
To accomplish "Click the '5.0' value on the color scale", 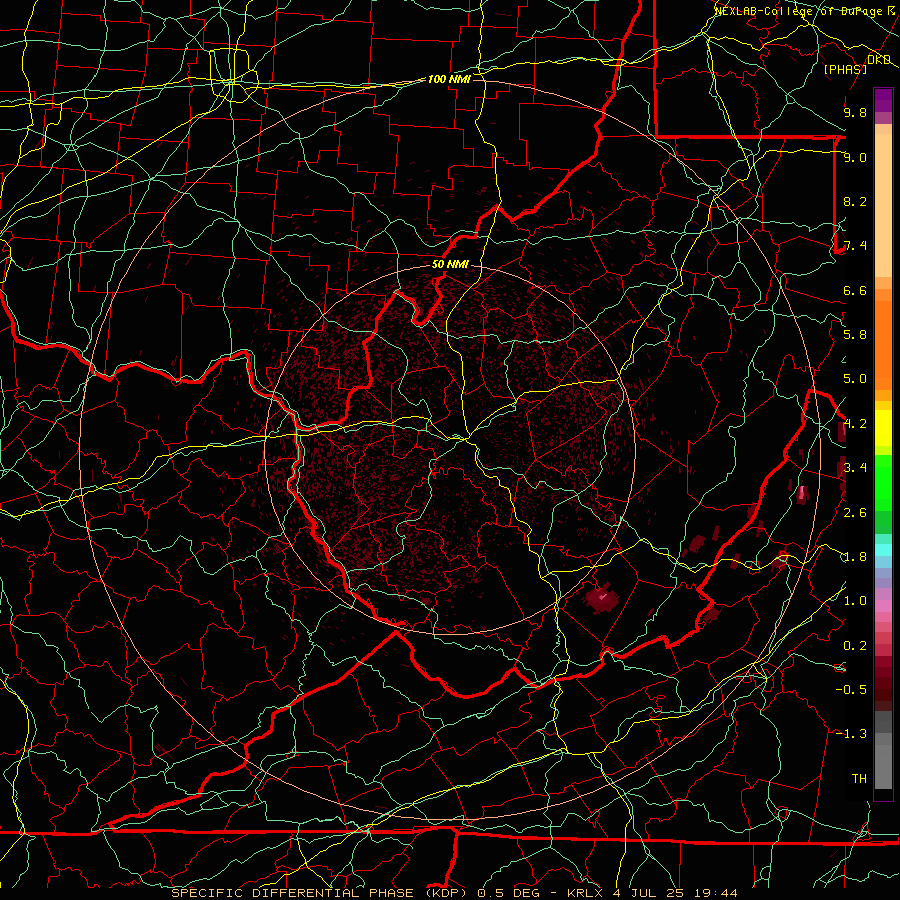I will 855,379.
